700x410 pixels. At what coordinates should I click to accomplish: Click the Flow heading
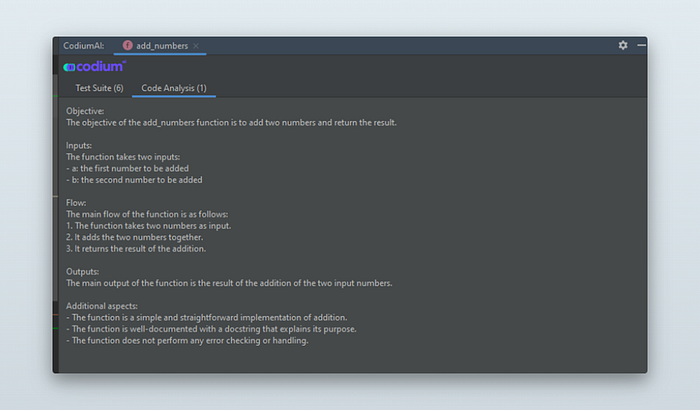76,202
